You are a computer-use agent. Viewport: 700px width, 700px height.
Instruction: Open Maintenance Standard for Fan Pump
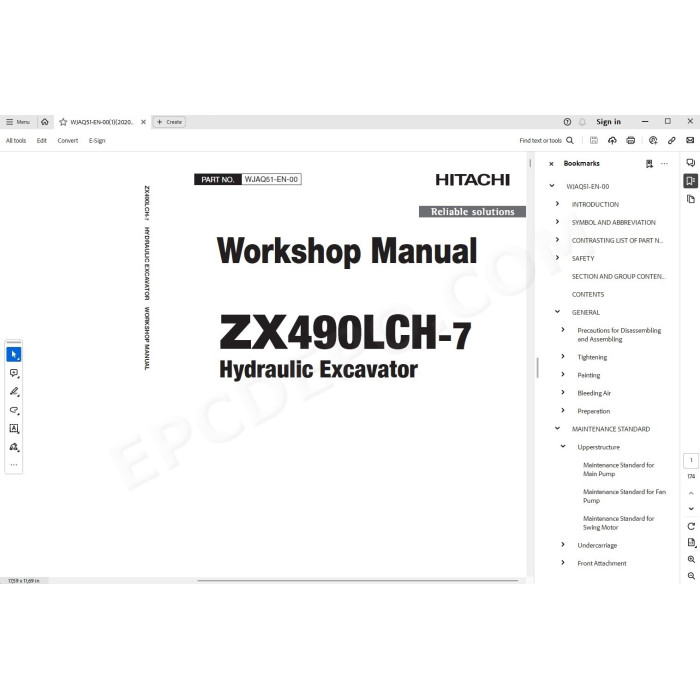coord(624,496)
